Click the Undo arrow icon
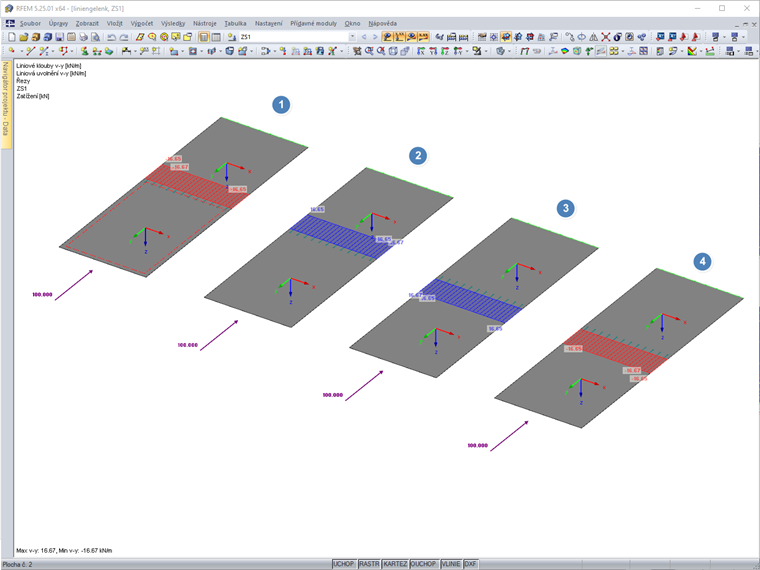This screenshot has height=570, width=760. point(111,37)
